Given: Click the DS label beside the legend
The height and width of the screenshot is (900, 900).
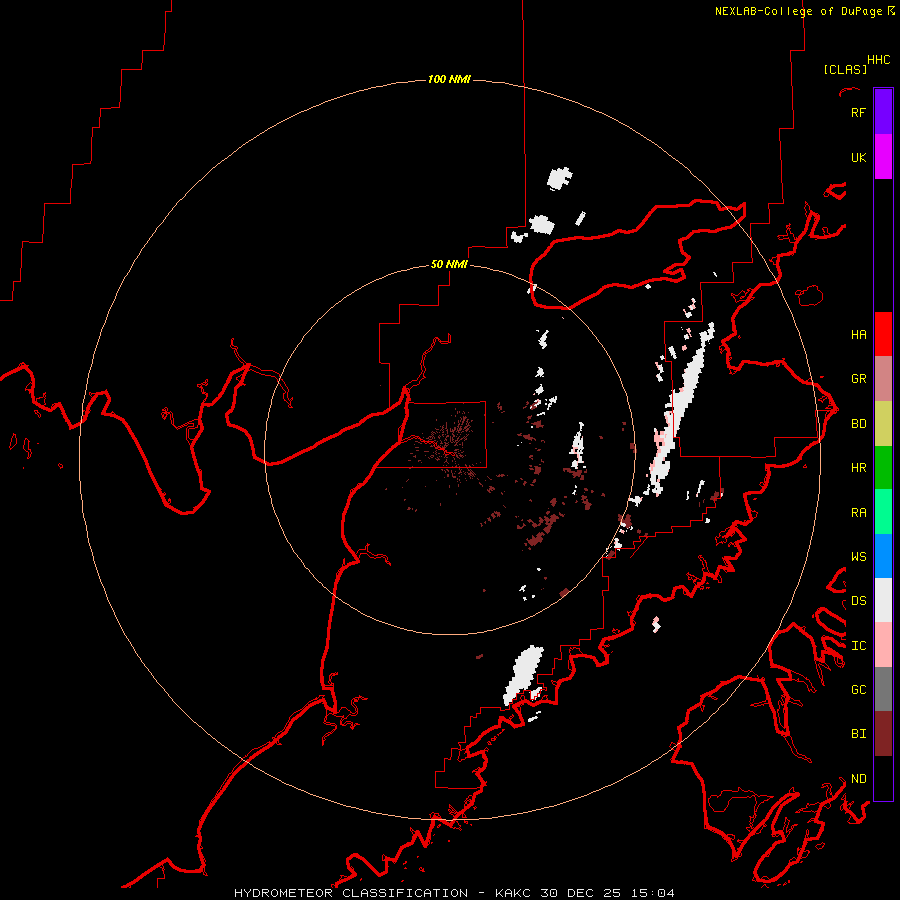Looking at the screenshot, I should coord(858,600).
